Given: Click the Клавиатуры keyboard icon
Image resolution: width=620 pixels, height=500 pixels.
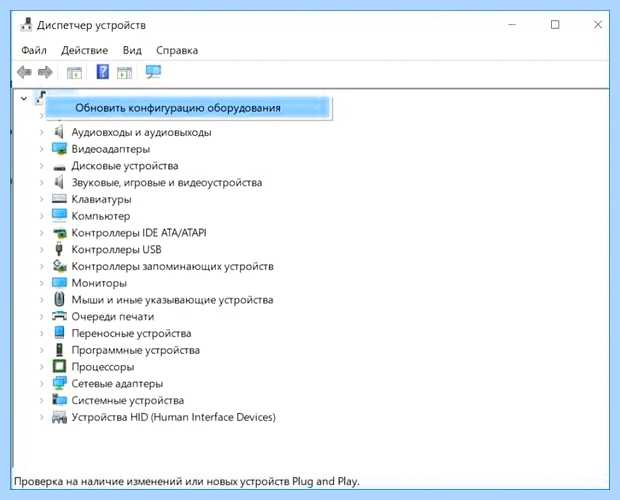Looking at the screenshot, I should 59,198.
